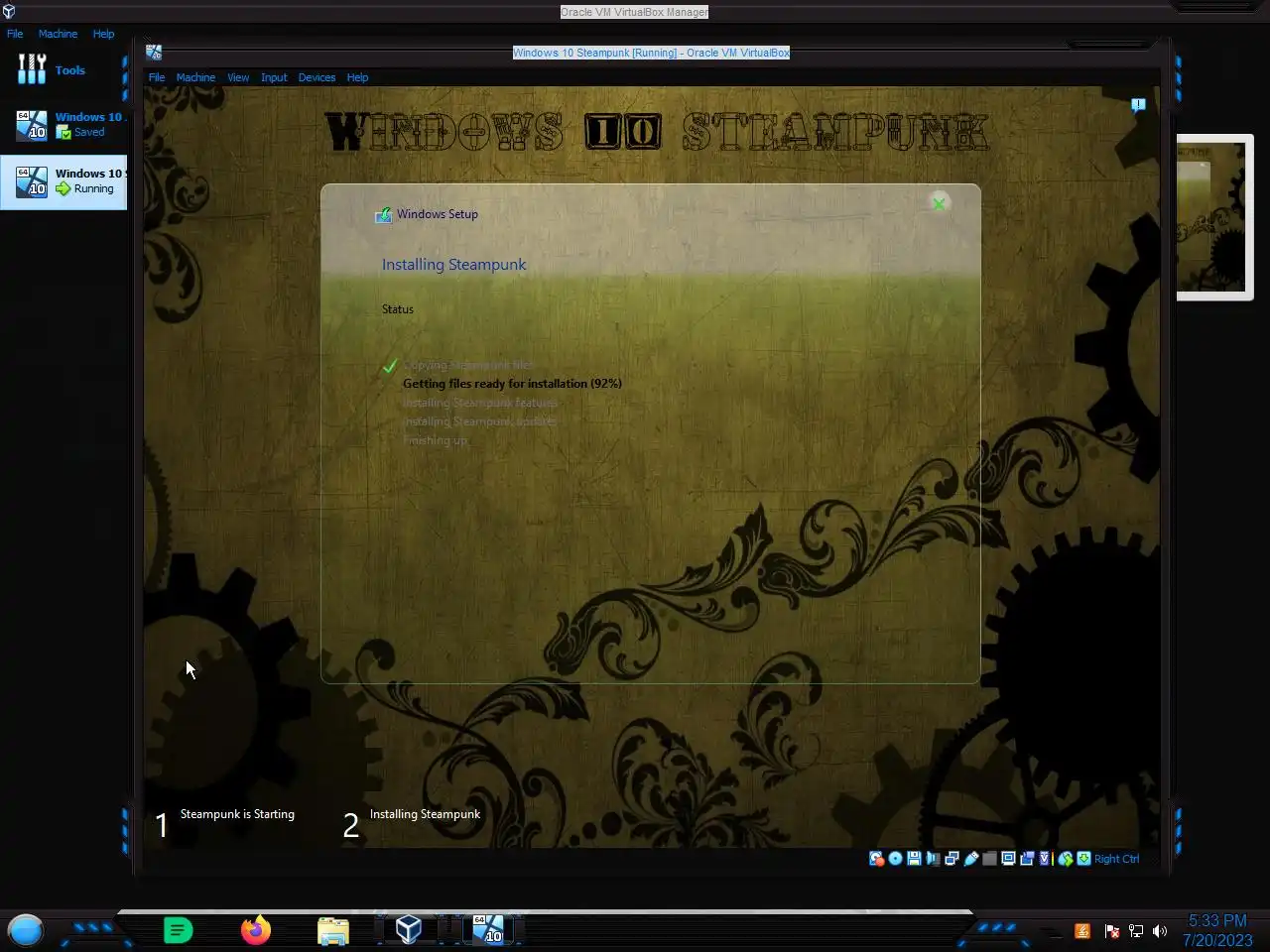Click the flag with red X tray icon
Viewport: 1270px width, 952px height.
coord(1112,931)
